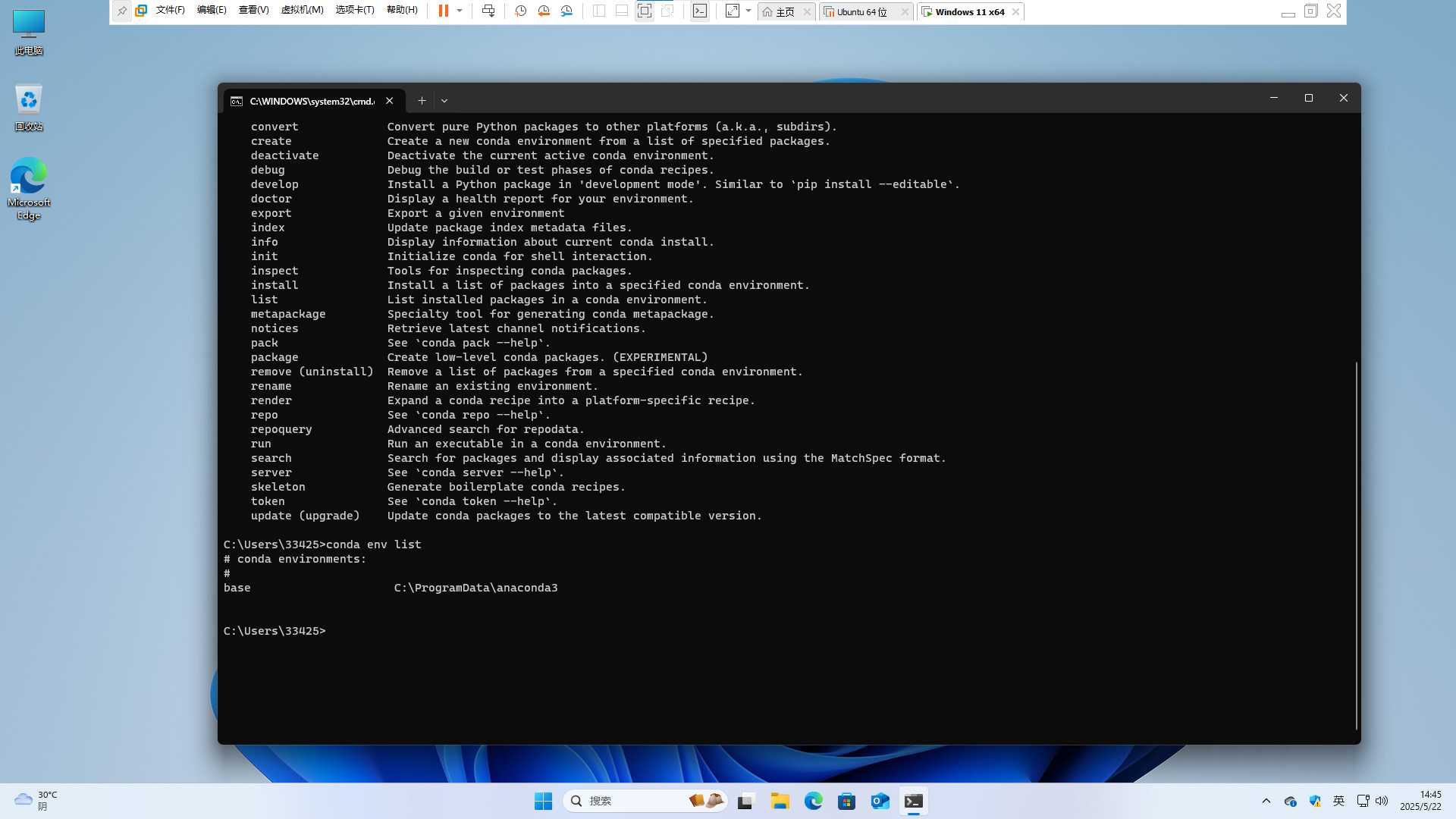Image resolution: width=1456 pixels, height=819 pixels.
Task: Toggle the thumbnail bar layout icon
Action: click(x=622, y=11)
